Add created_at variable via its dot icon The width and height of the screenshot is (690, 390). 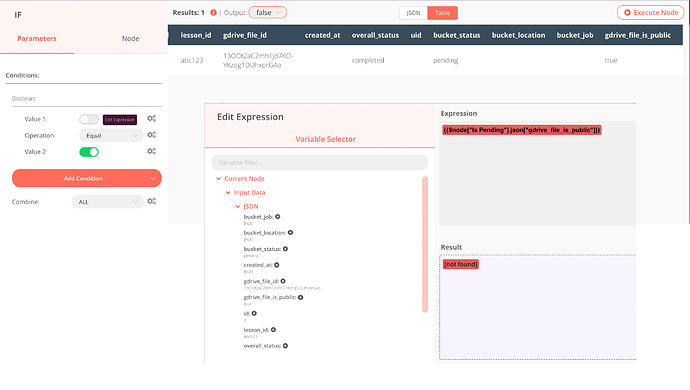277,265
